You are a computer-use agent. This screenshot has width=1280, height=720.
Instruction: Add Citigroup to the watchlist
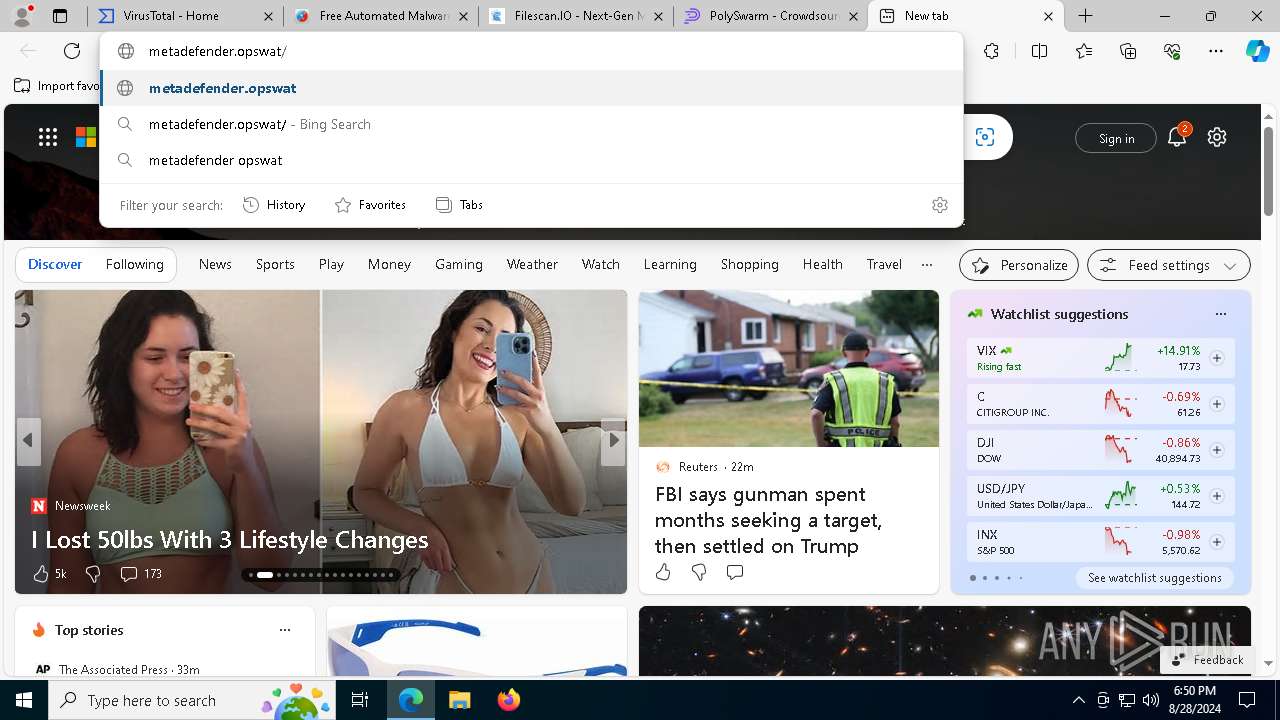point(1217,404)
